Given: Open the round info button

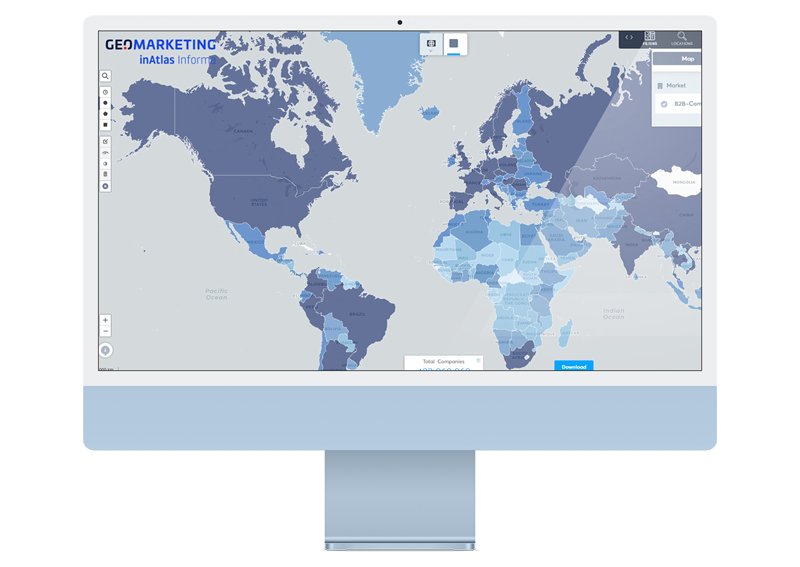Looking at the screenshot, I should point(106,350).
